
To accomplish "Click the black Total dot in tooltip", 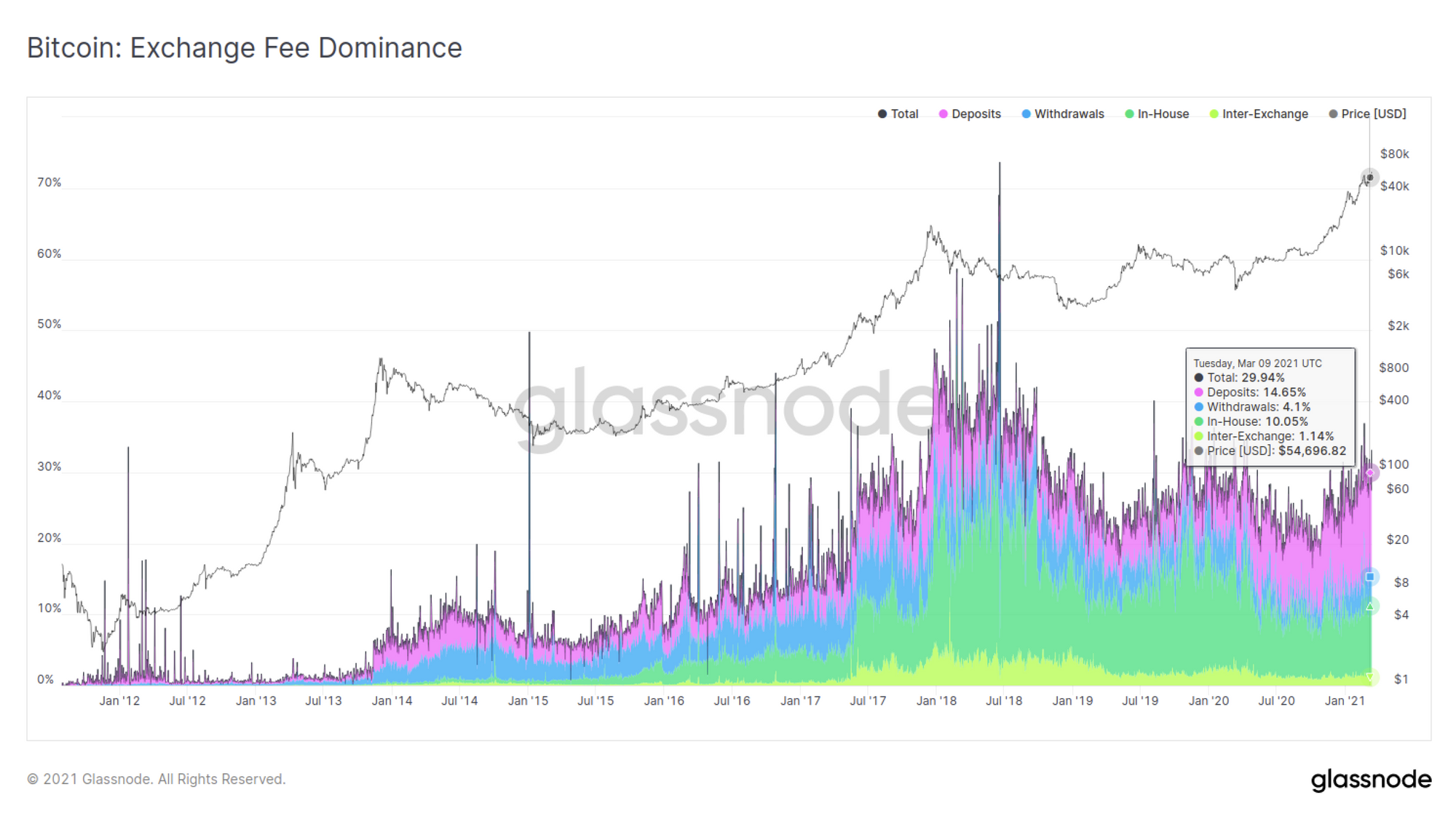I will [x=1198, y=378].
